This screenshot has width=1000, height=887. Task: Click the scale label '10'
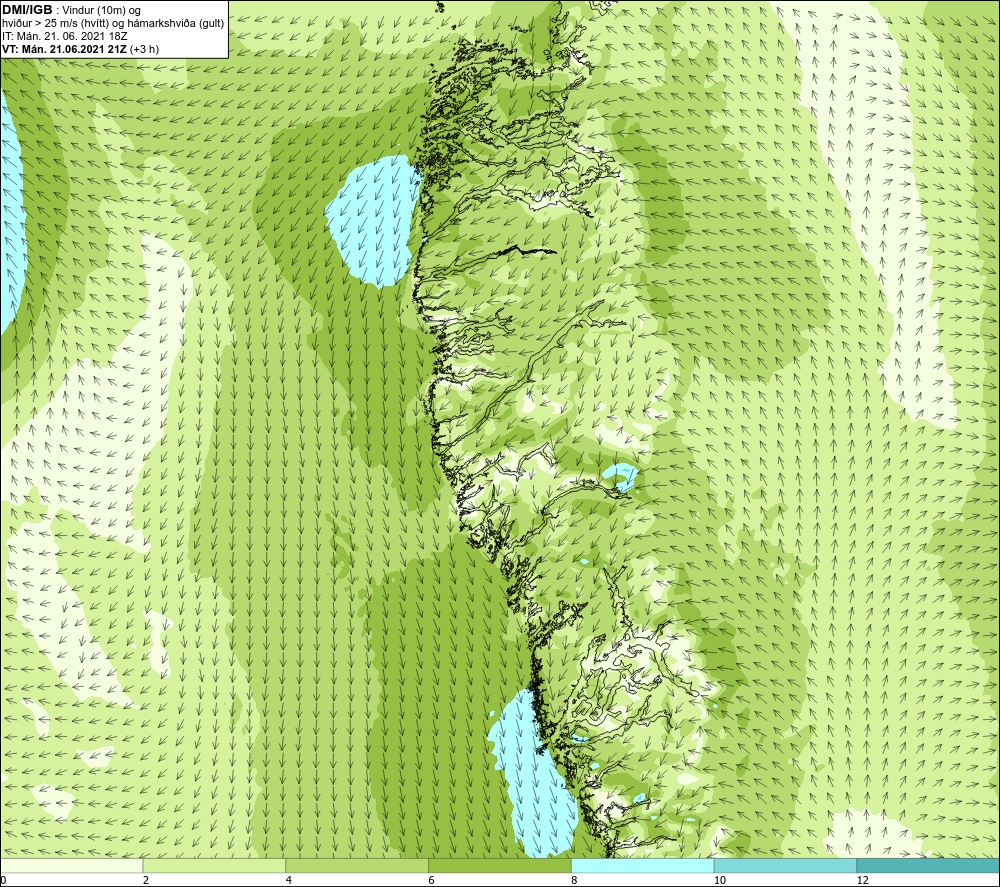coord(720,880)
